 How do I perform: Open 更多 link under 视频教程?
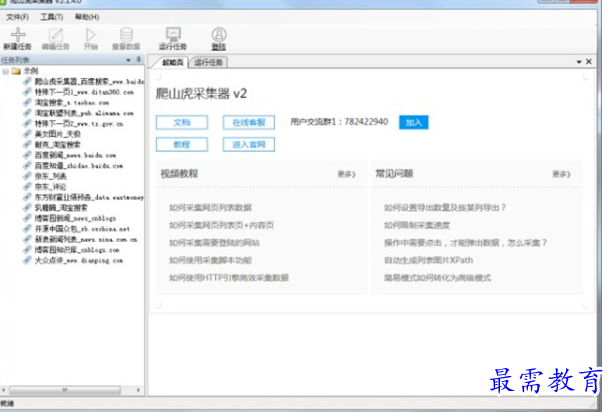(346, 174)
